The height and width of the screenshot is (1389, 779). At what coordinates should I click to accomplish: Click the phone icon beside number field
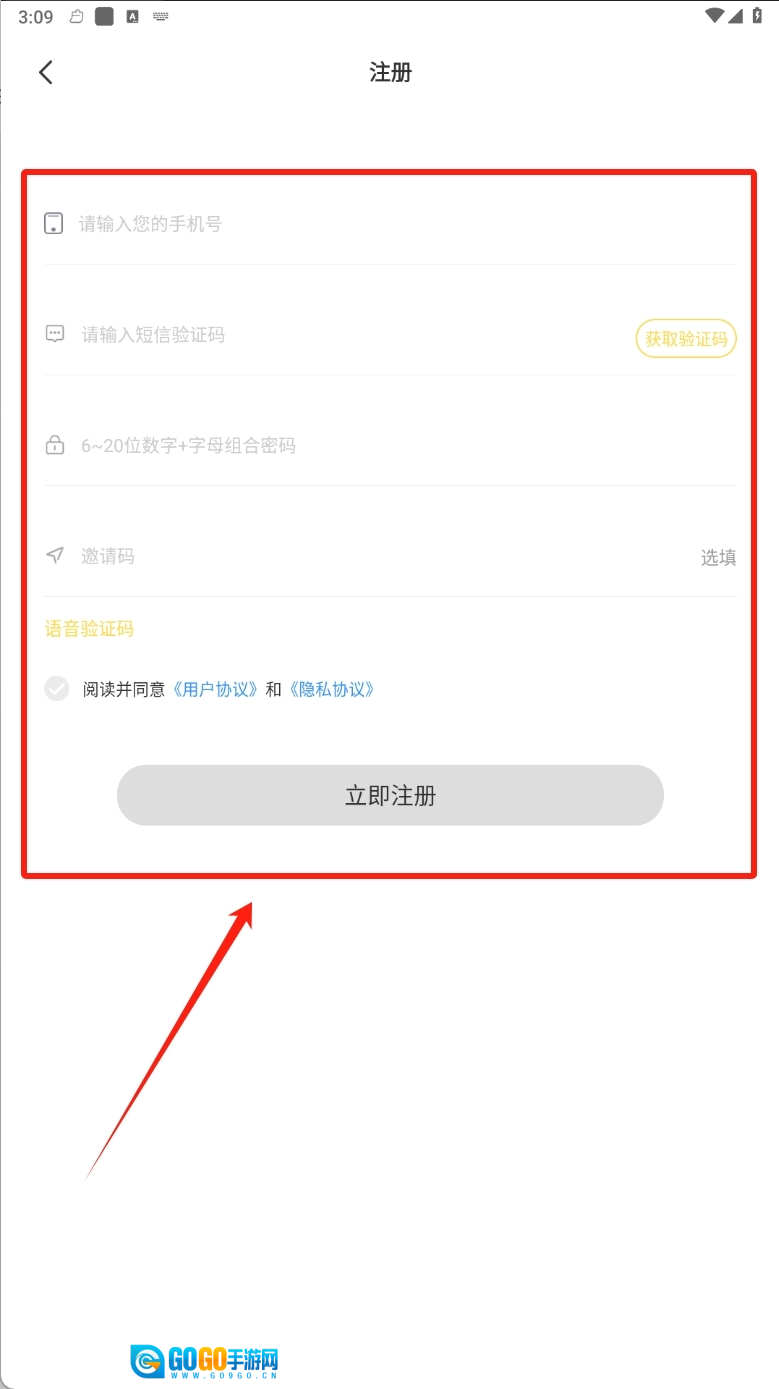pos(54,223)
